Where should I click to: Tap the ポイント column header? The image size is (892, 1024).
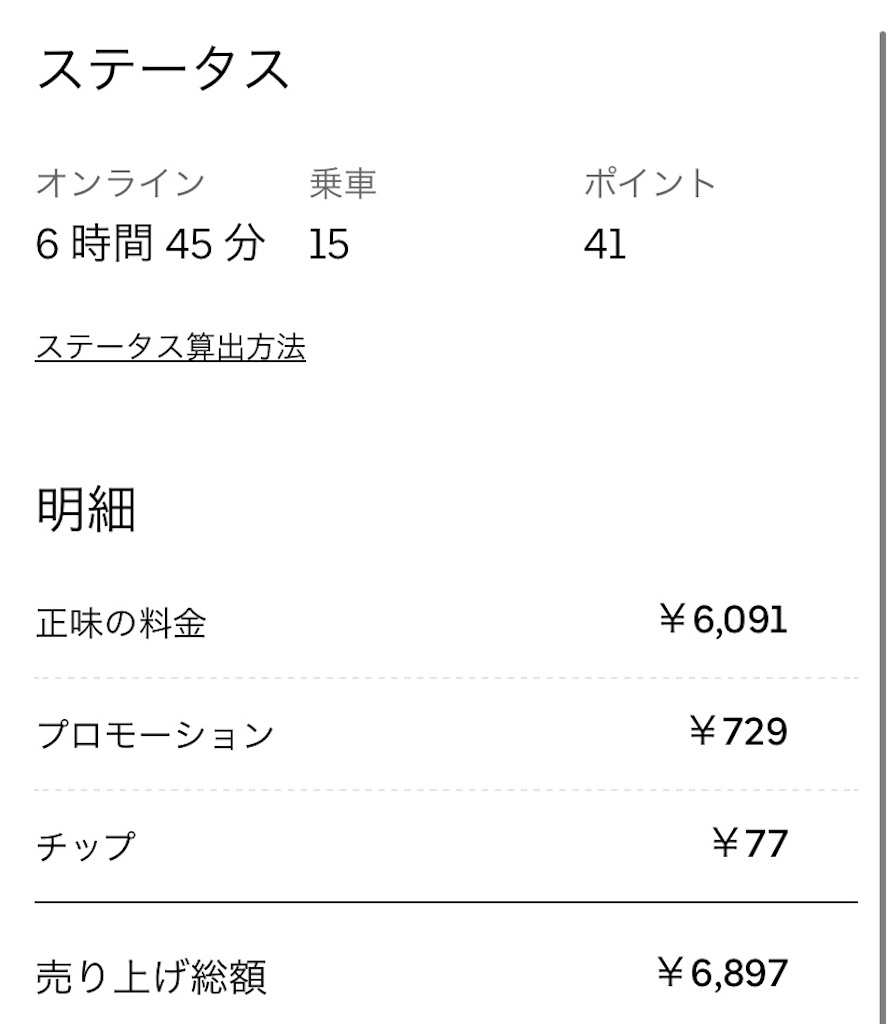tap(650, 181)
